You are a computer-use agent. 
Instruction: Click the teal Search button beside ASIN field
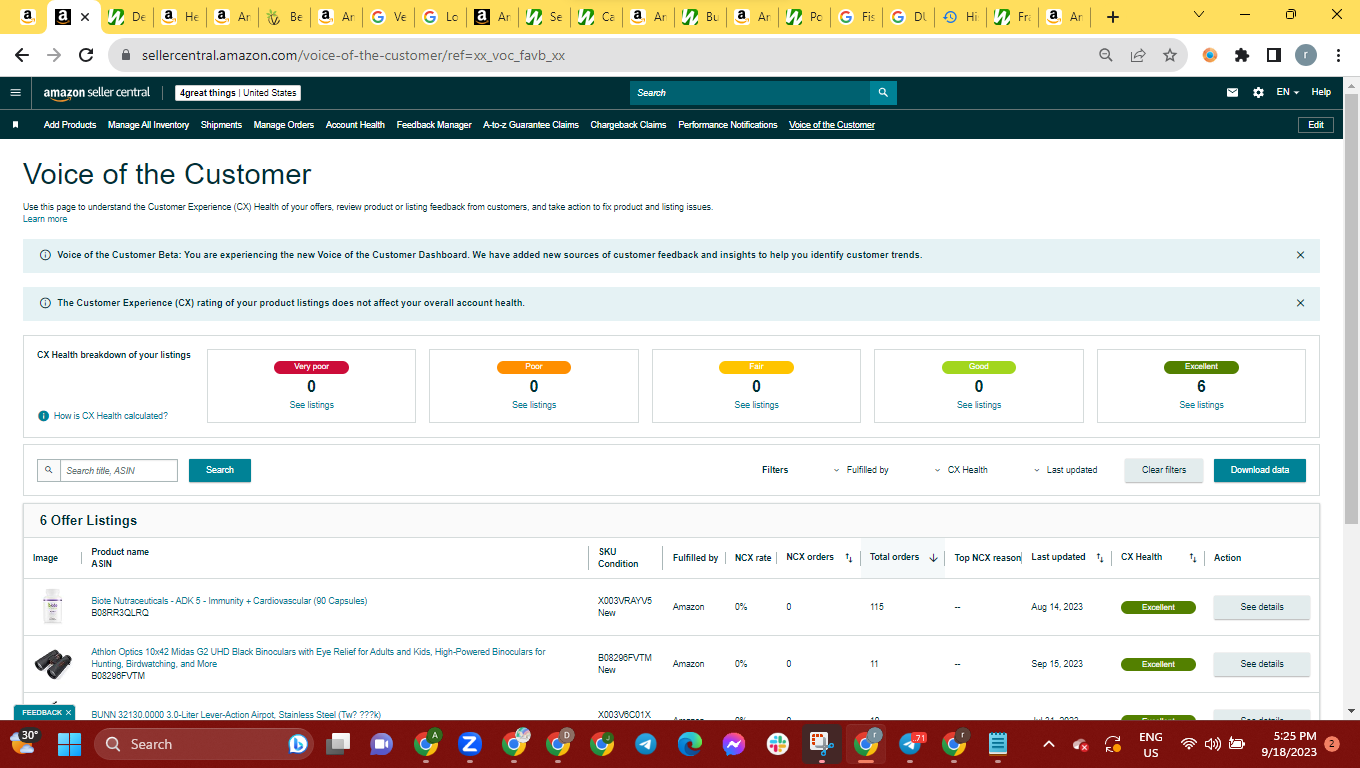pyautogui.click(x=220, y=470)
